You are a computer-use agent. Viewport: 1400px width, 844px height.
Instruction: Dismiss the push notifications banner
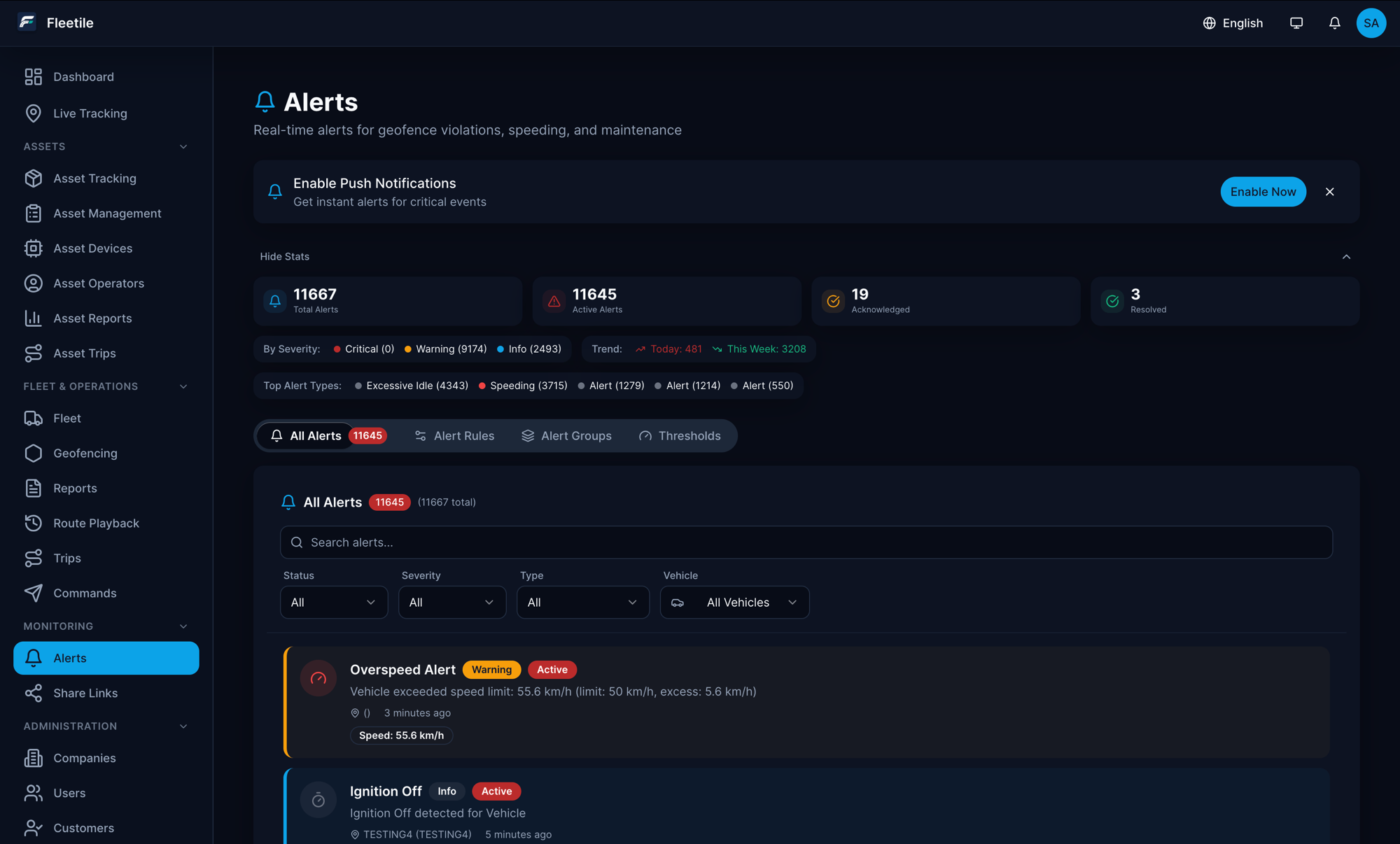tap(1329, 192)
